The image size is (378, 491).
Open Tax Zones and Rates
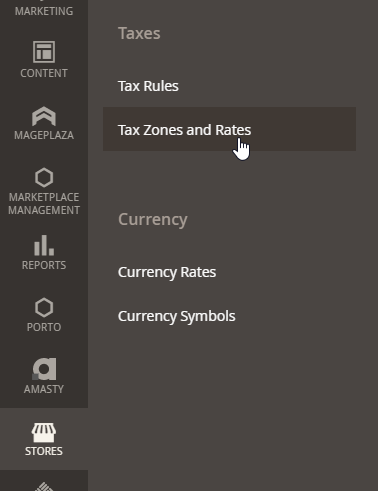[184, 130]
